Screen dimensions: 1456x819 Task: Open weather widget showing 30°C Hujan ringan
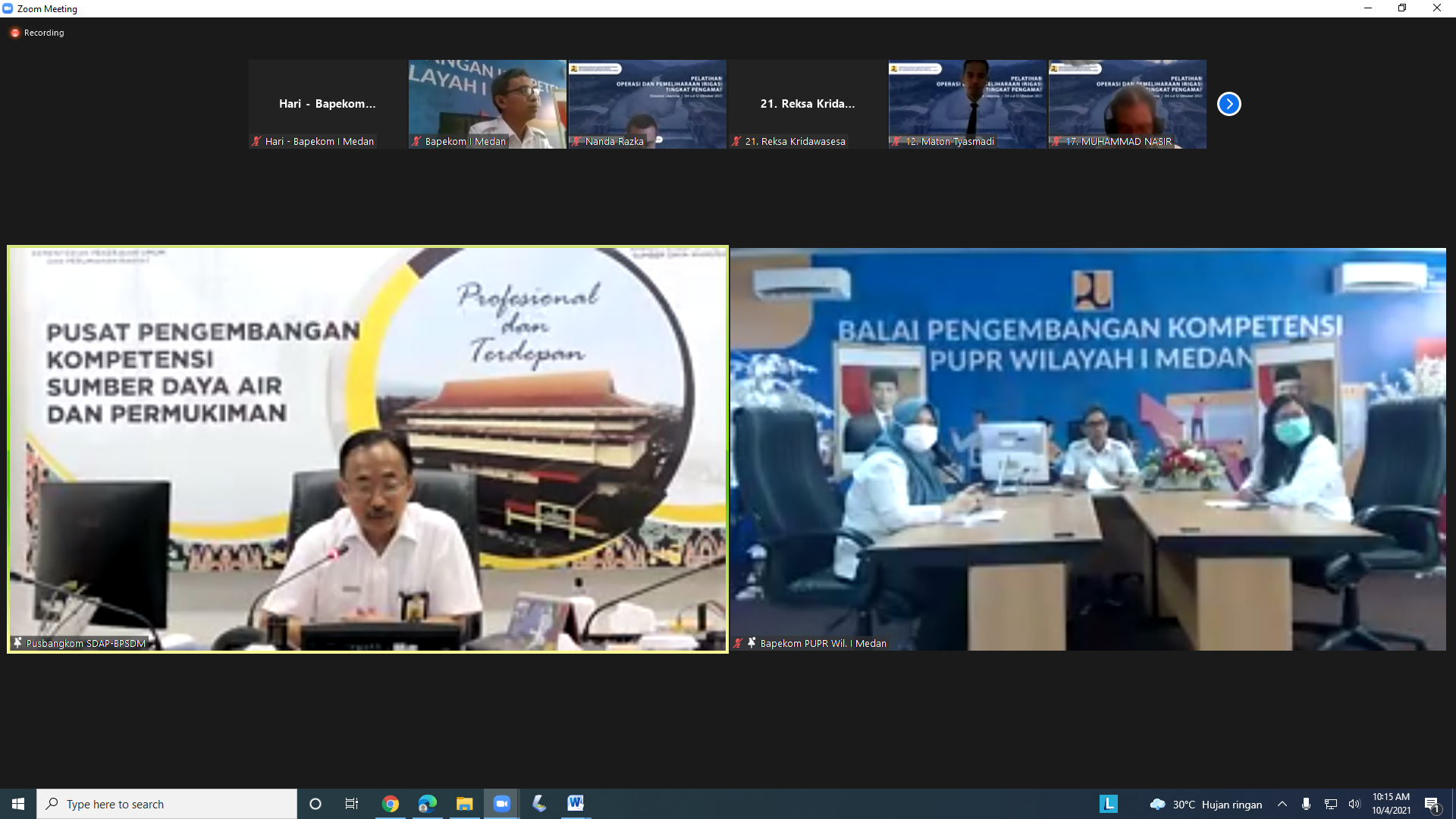pos(1207,804)
